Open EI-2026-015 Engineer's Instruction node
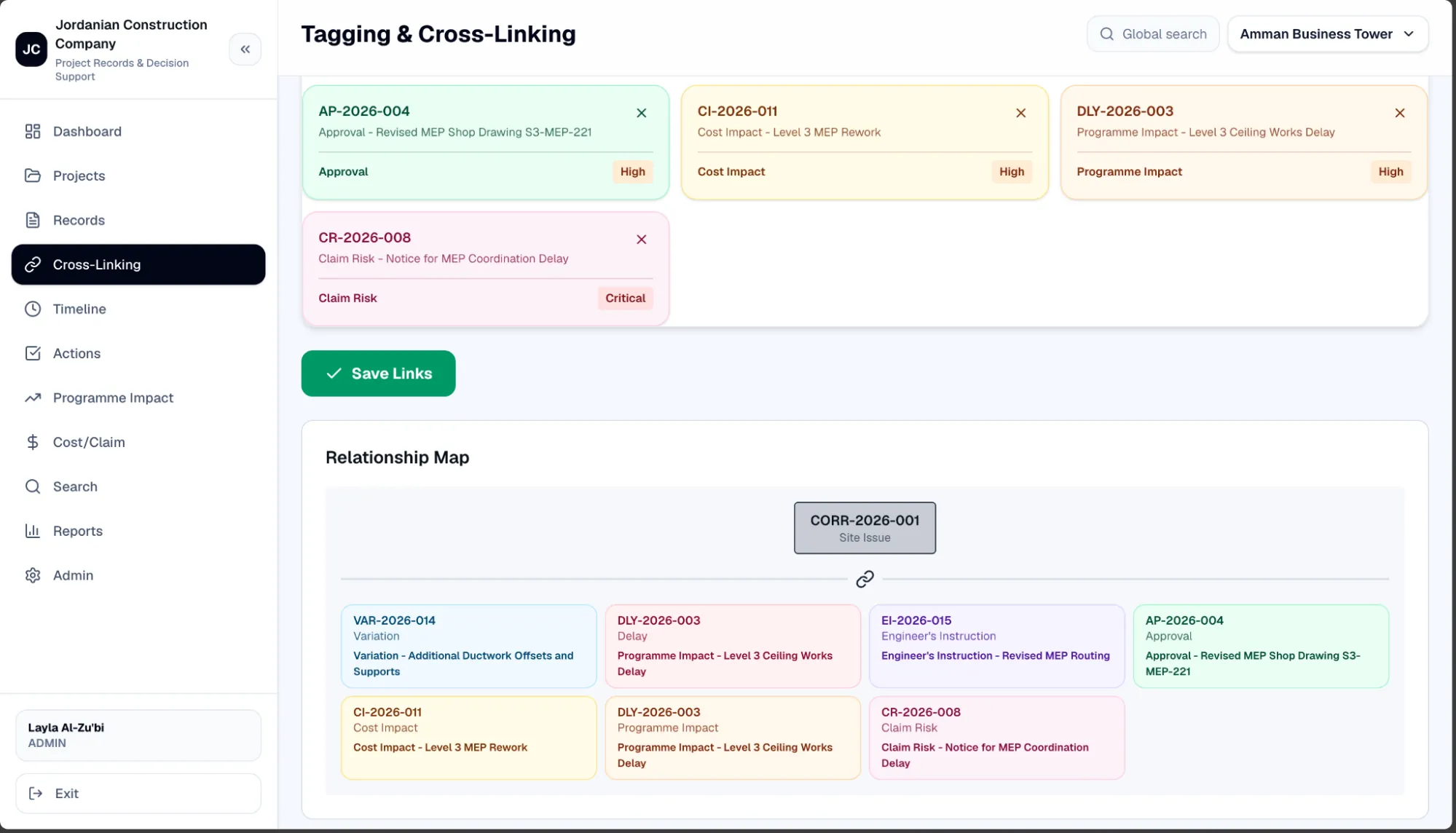Viewport: 1456px width, 833px height. click(996, 646)
